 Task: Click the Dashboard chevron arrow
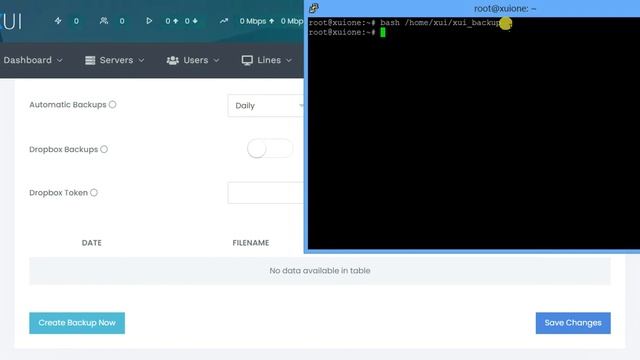coord(60,60)
